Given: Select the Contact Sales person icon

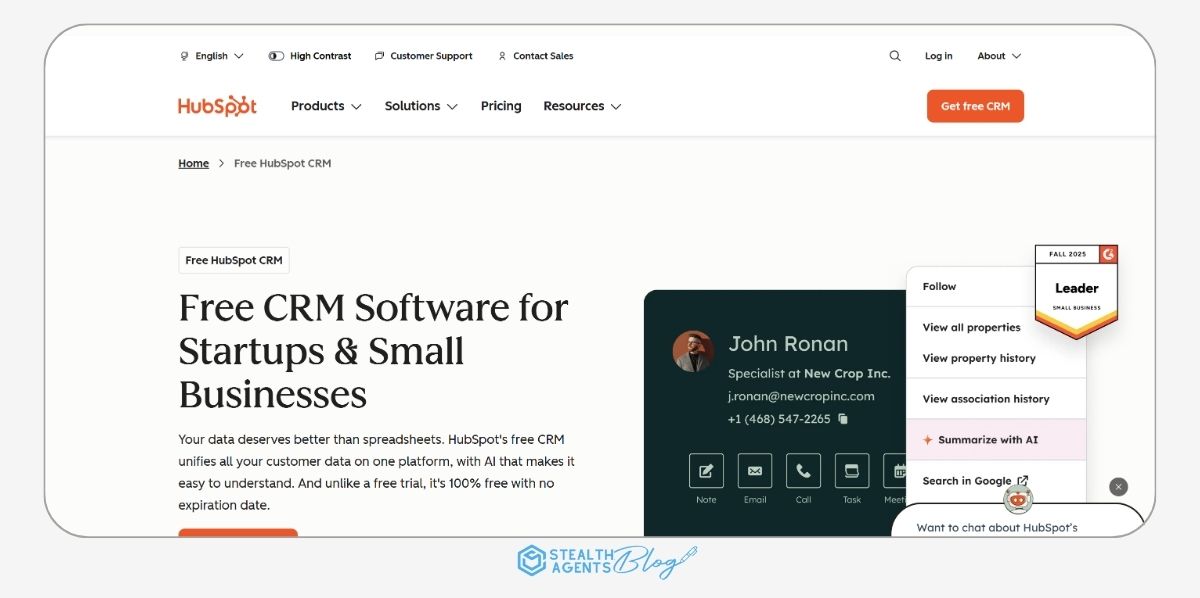Looking at the screenshot, I should [x=501, y=56].
